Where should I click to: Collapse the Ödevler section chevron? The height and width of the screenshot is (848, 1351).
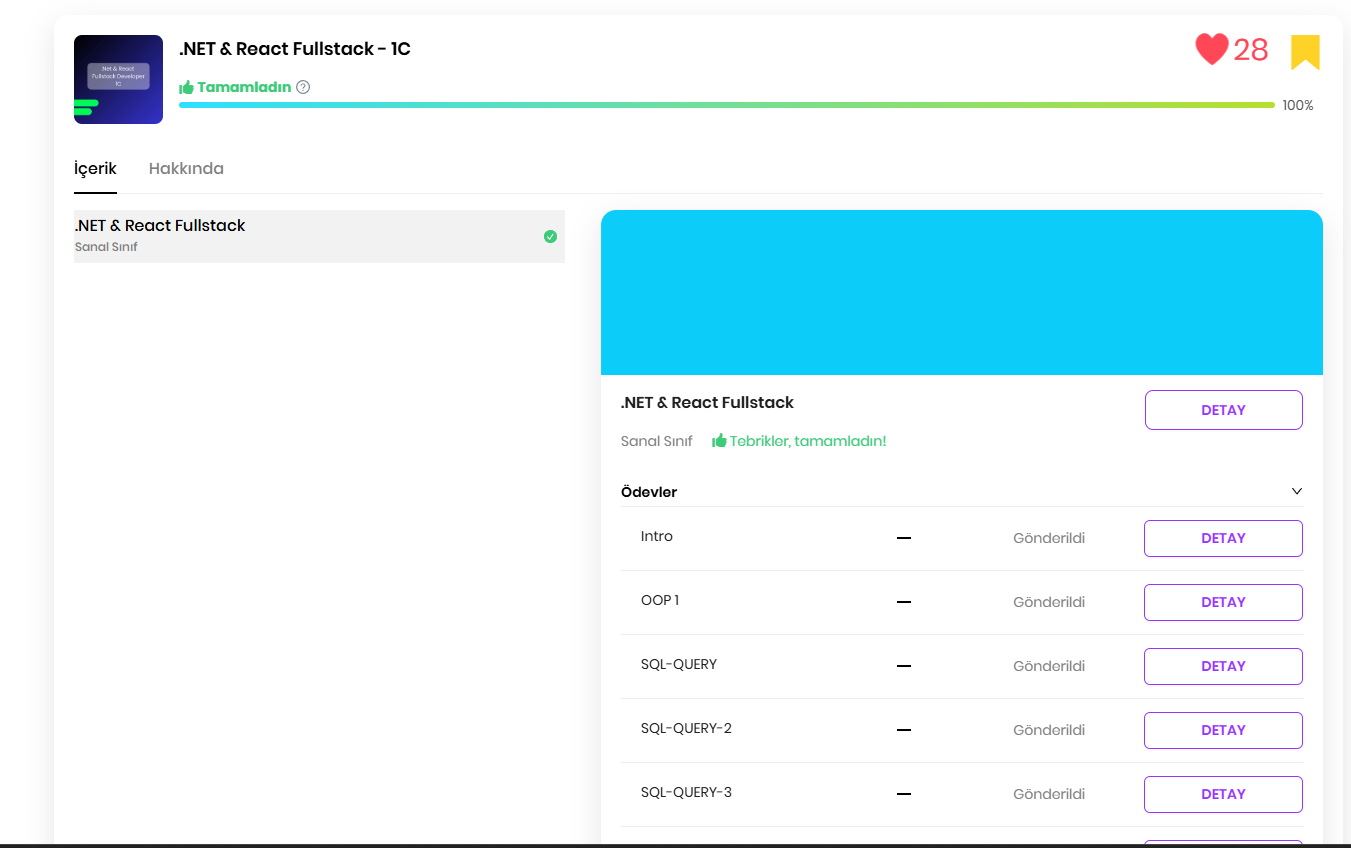(1297, 491)
